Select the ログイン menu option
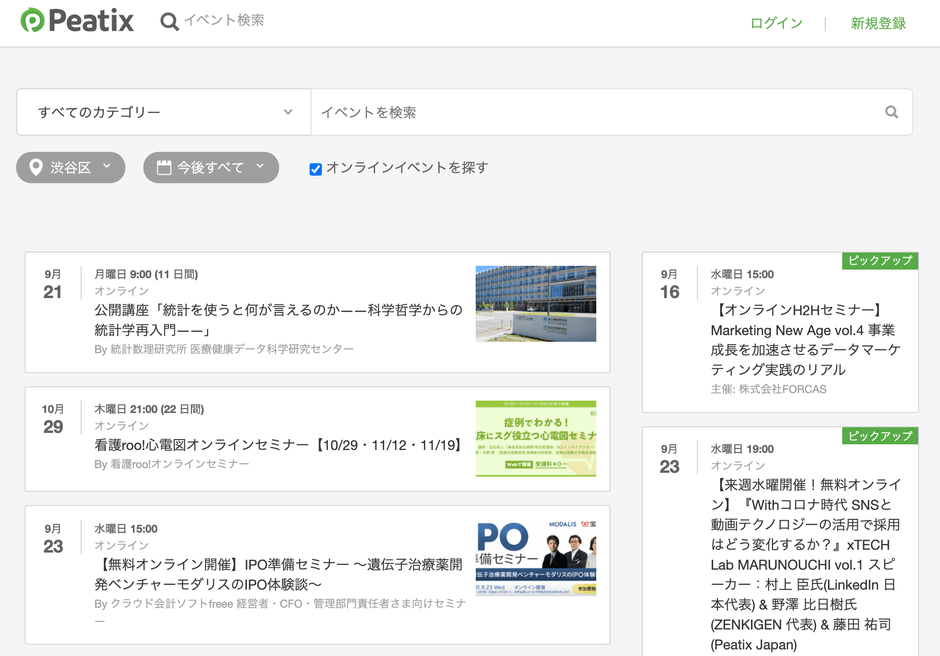Image resolution: width=940 pixels, height=656 pixels. [x=775, y=22]
